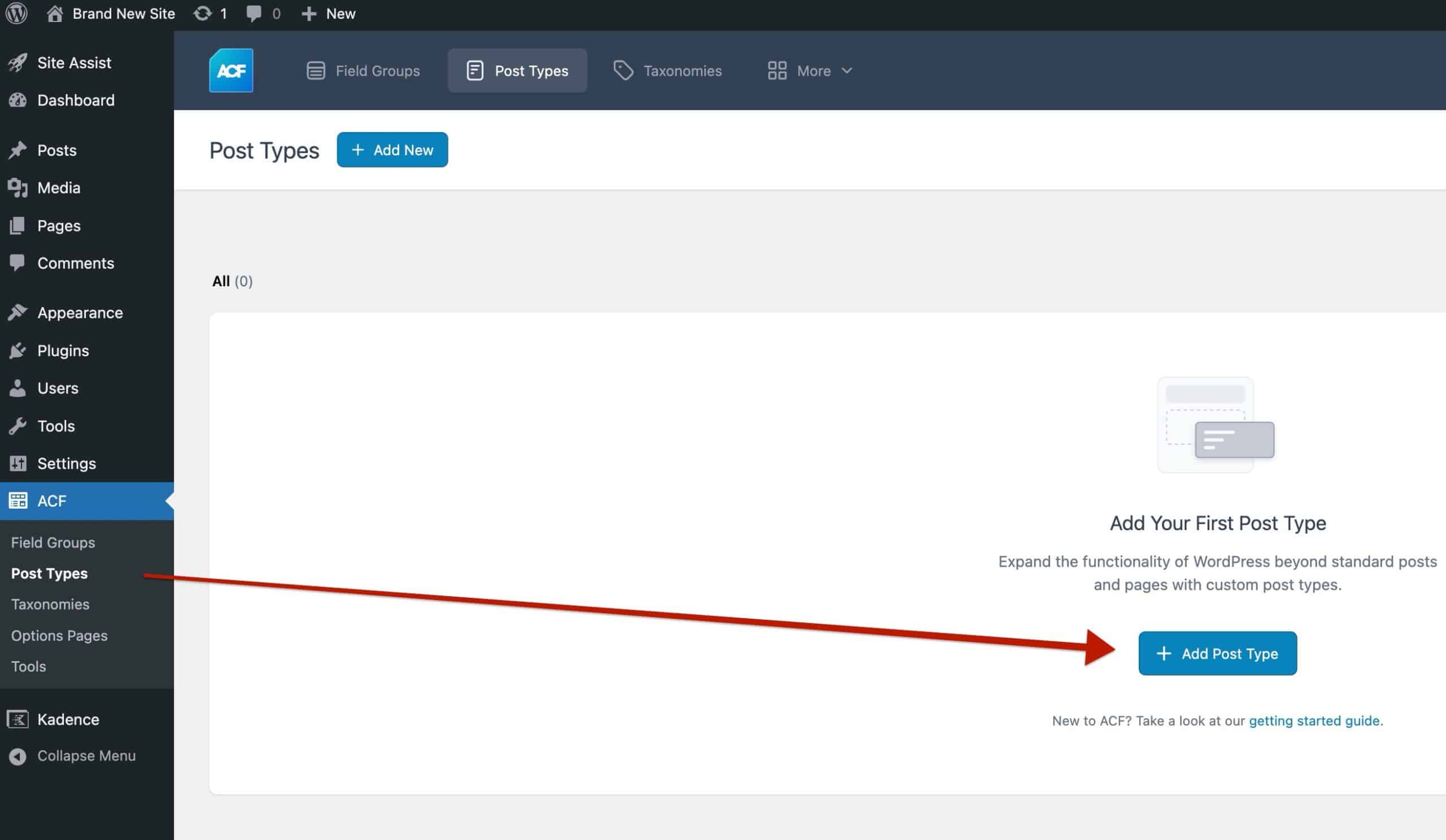
Task: Open the updates icon in admin bar
Action: [x=202, y=13]
